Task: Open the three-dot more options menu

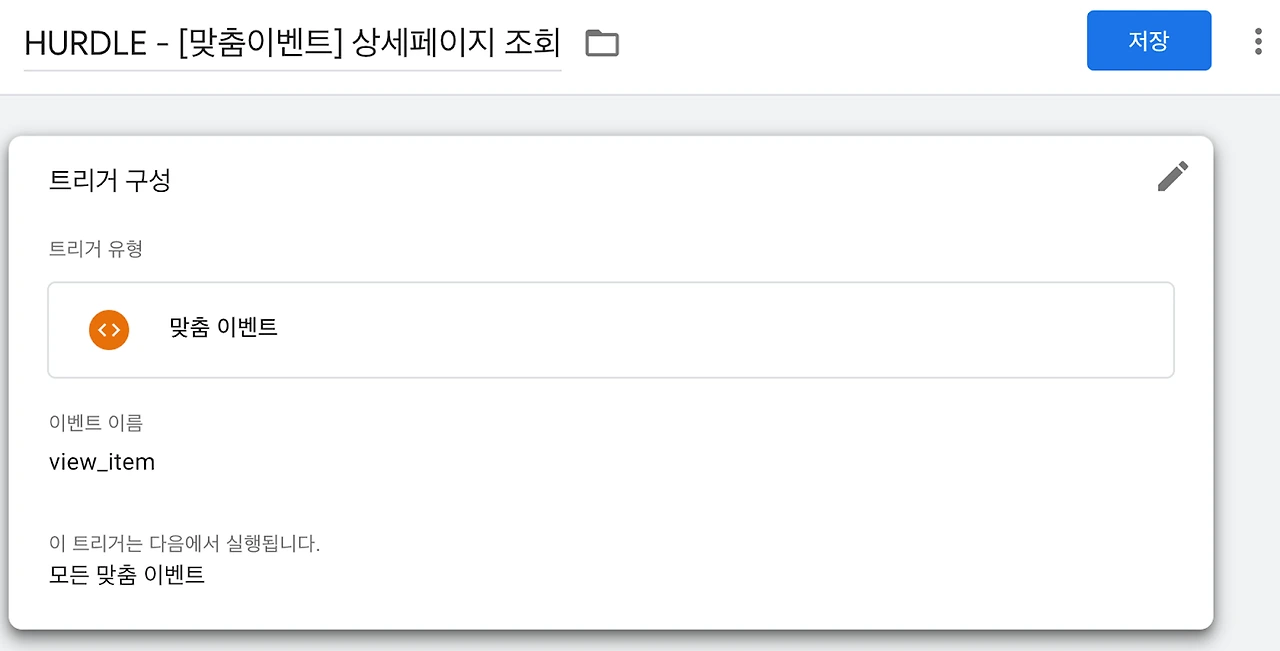Action: coord(1258,41)
